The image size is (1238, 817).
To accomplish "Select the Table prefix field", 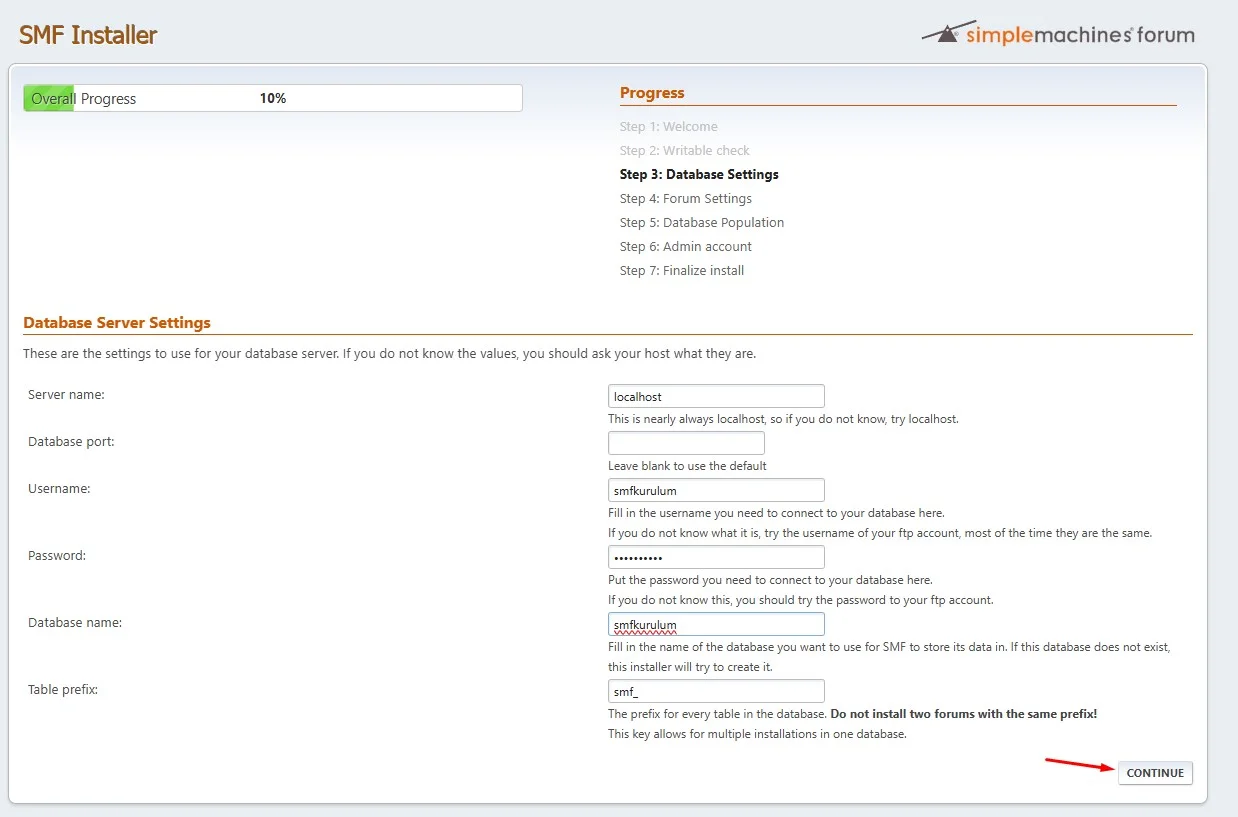I will click(716, 691).
